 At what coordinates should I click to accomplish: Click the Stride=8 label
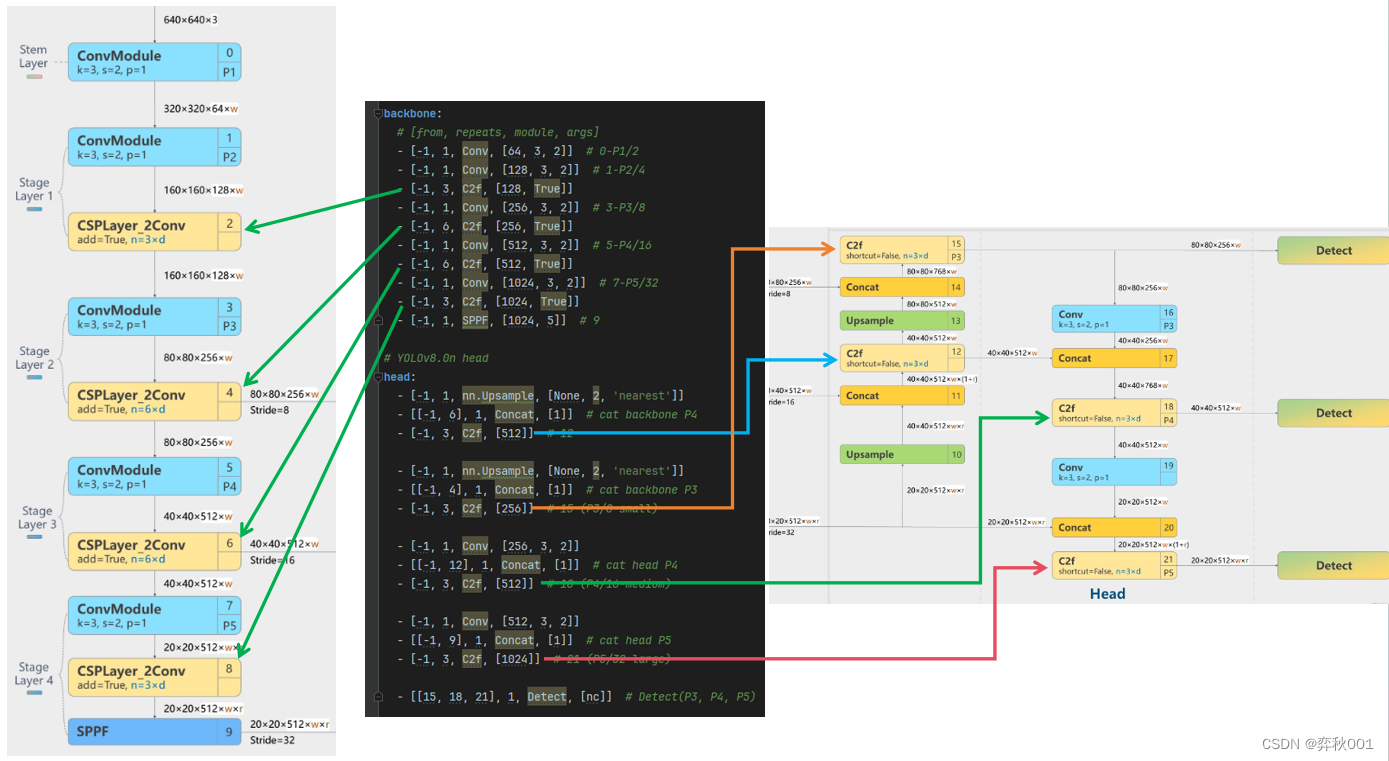[x=271, y=410]
